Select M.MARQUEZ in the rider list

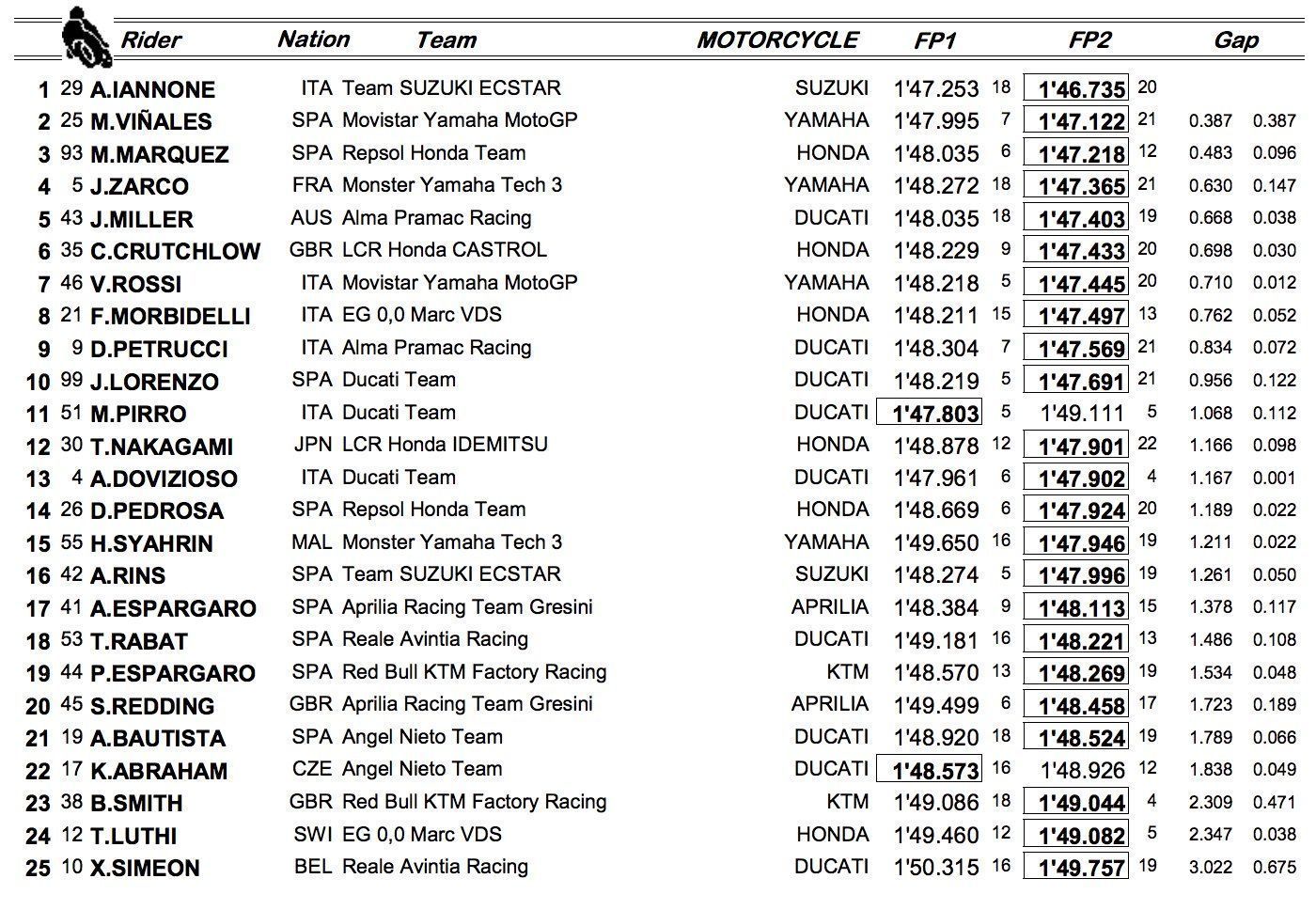click(x=159, y=155)
